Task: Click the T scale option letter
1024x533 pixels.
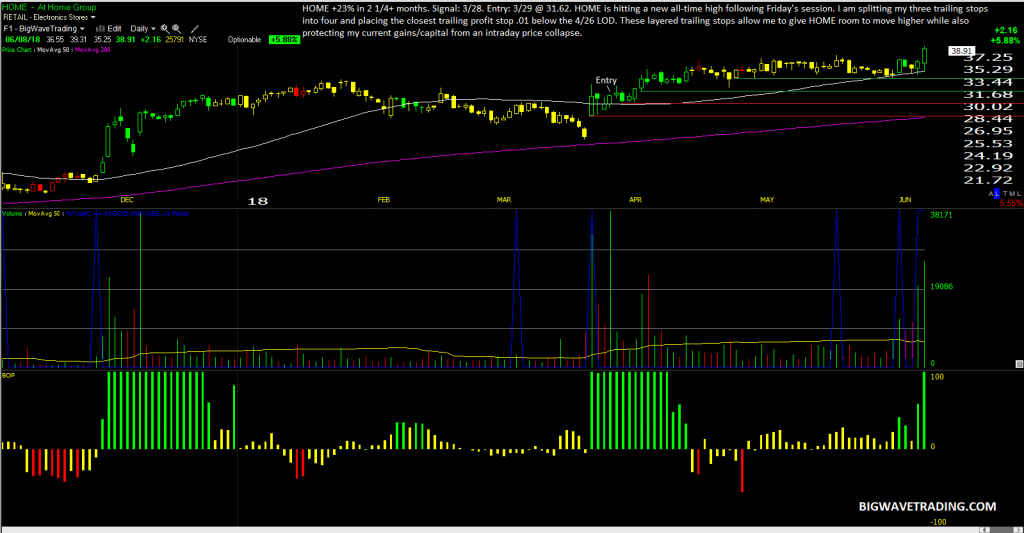Action: click(x=1005, y=194)
